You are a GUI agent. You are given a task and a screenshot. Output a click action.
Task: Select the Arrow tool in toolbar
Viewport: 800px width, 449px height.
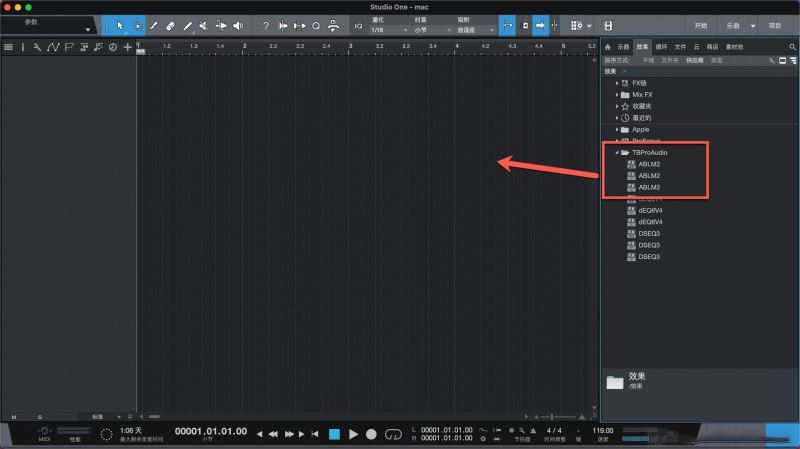[120, 25]
